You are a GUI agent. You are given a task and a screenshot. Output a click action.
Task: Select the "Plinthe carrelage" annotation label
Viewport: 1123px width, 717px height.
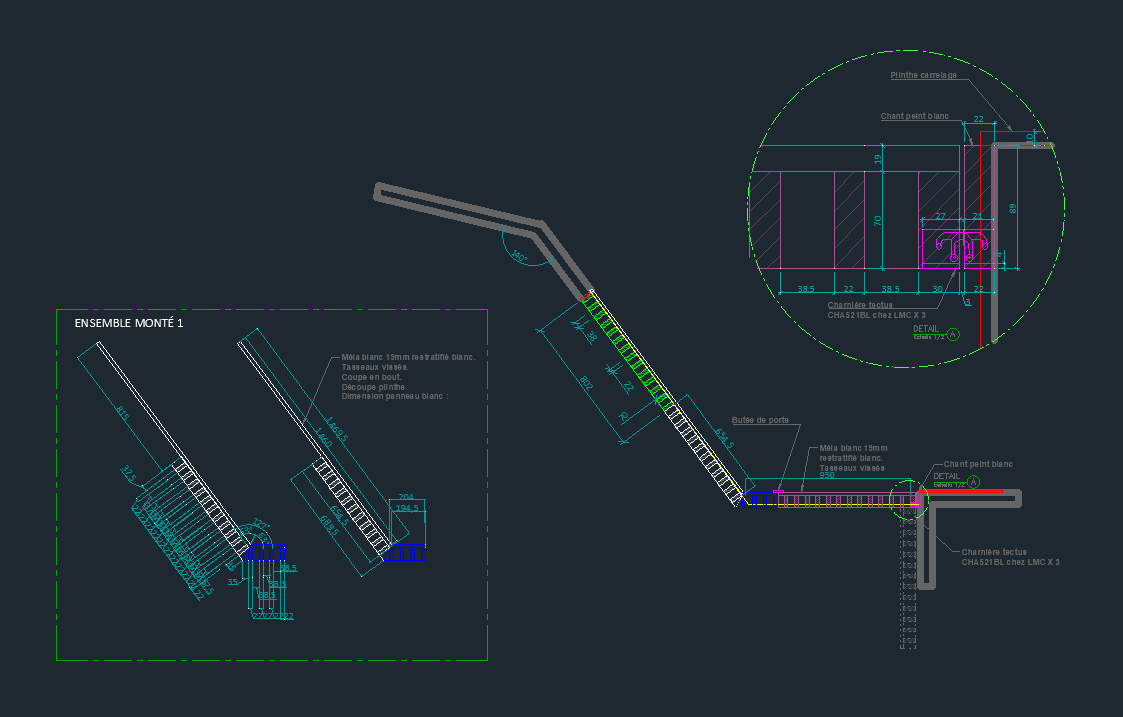click(923, 75)
